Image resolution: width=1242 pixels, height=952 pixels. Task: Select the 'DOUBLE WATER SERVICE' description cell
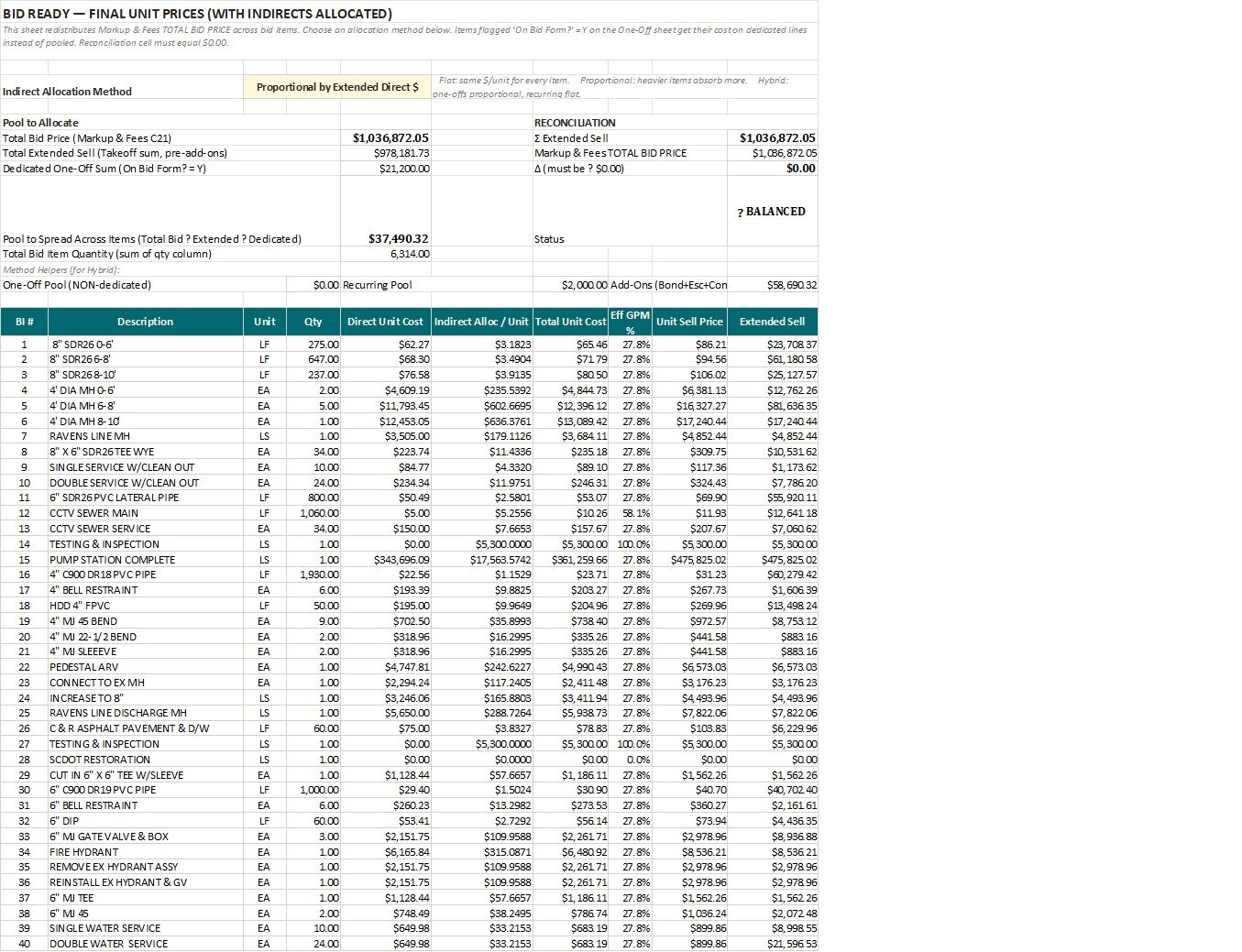(x=146, y=944)
